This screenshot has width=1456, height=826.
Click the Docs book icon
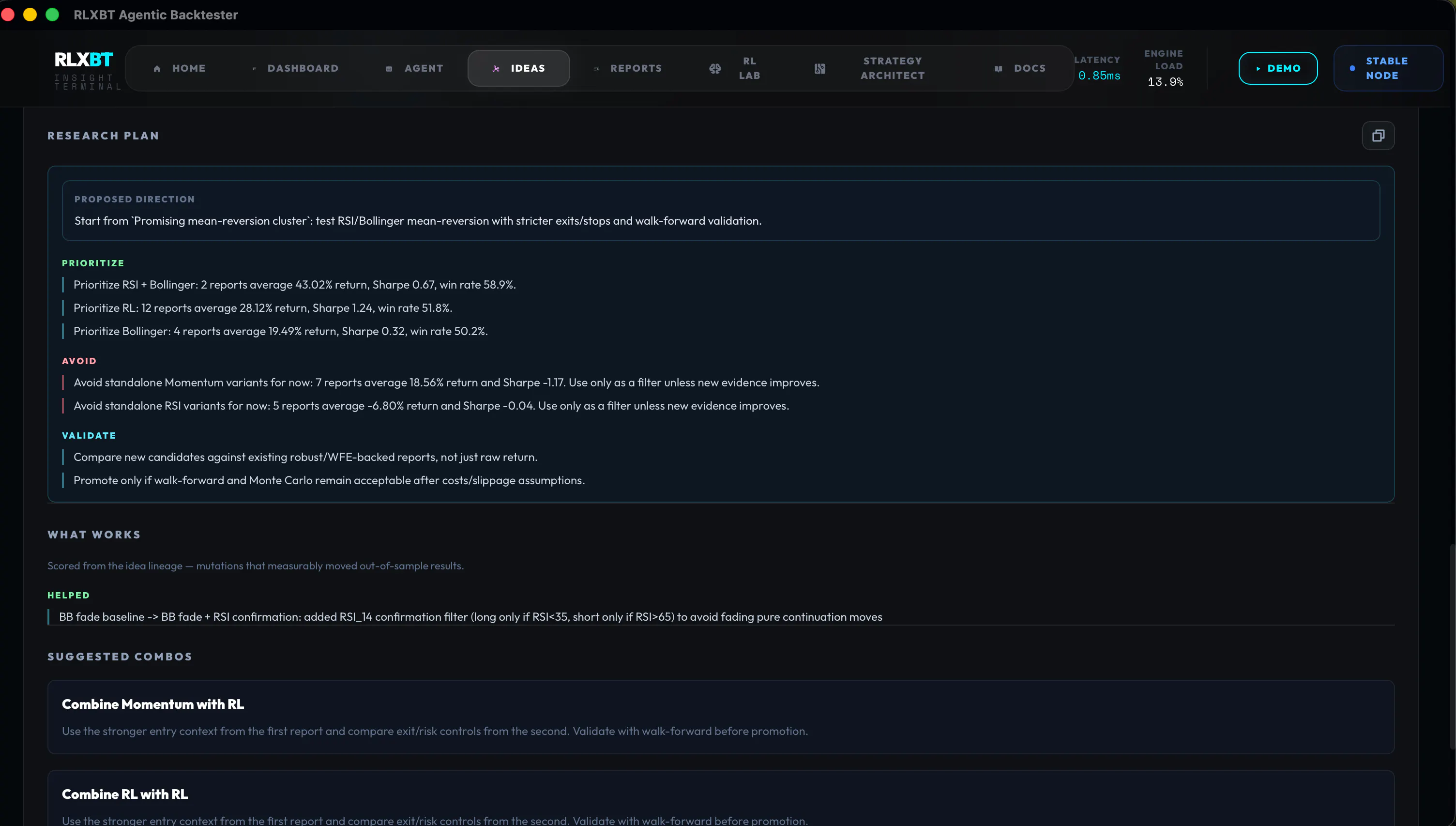[999, 69]
